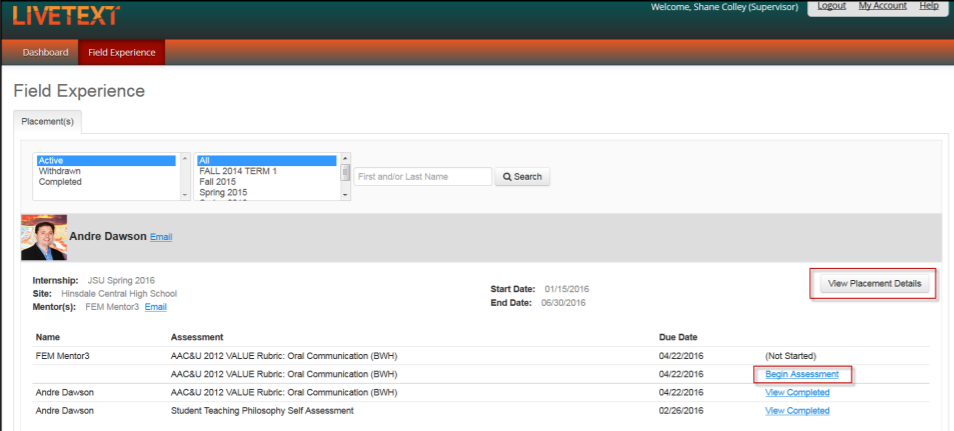
Task: Open My Account
Action: coord(882,5)
